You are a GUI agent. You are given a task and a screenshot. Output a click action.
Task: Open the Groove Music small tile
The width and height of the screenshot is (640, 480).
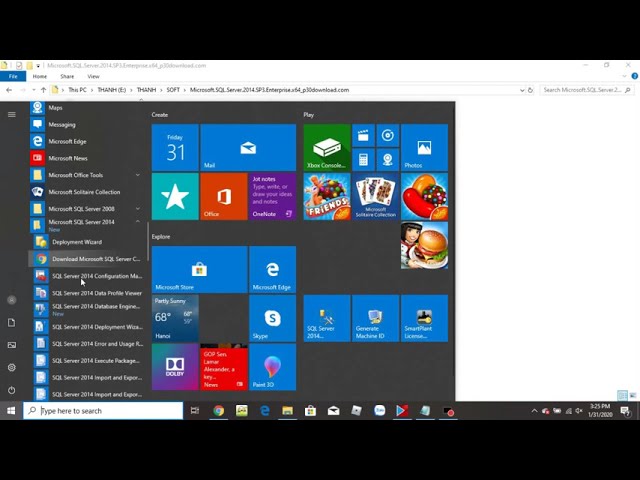point(388,135)
